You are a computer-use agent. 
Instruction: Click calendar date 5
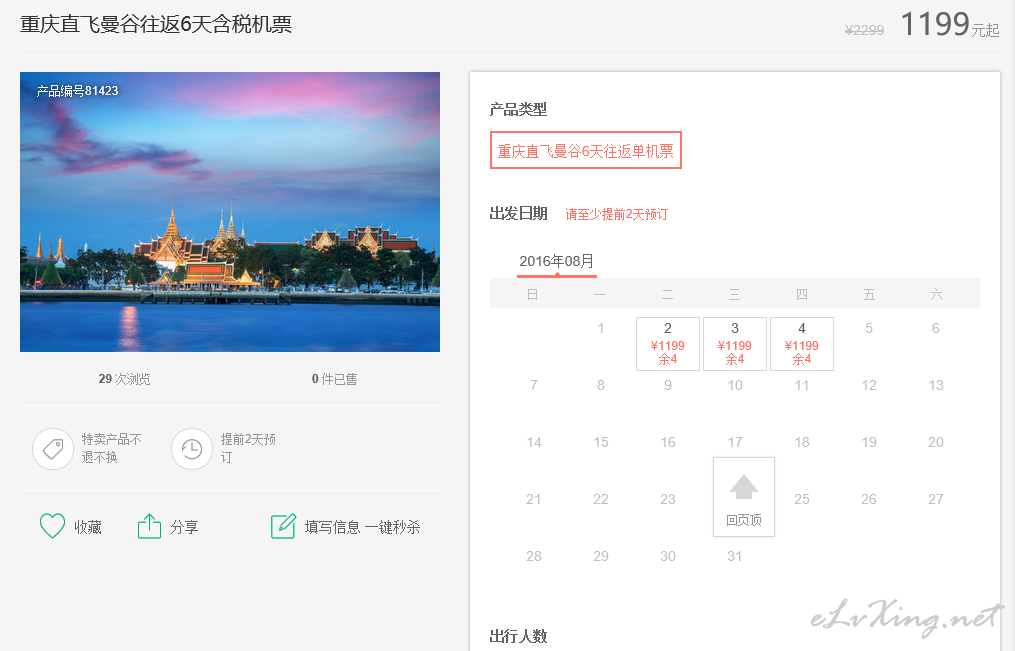[869, 328]
